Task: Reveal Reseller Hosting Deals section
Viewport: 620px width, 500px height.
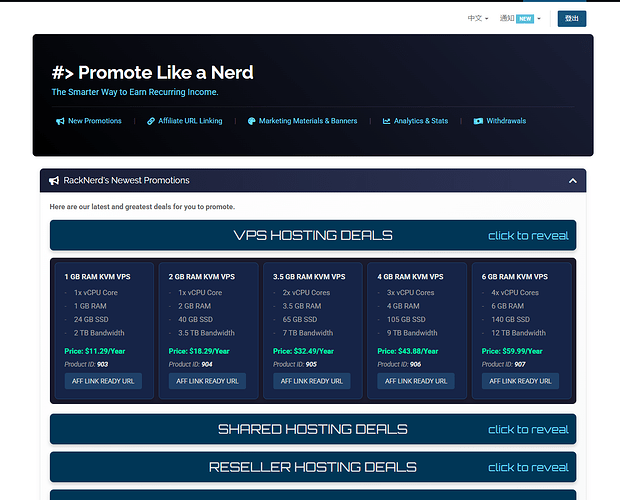Action: click(313, 467)
